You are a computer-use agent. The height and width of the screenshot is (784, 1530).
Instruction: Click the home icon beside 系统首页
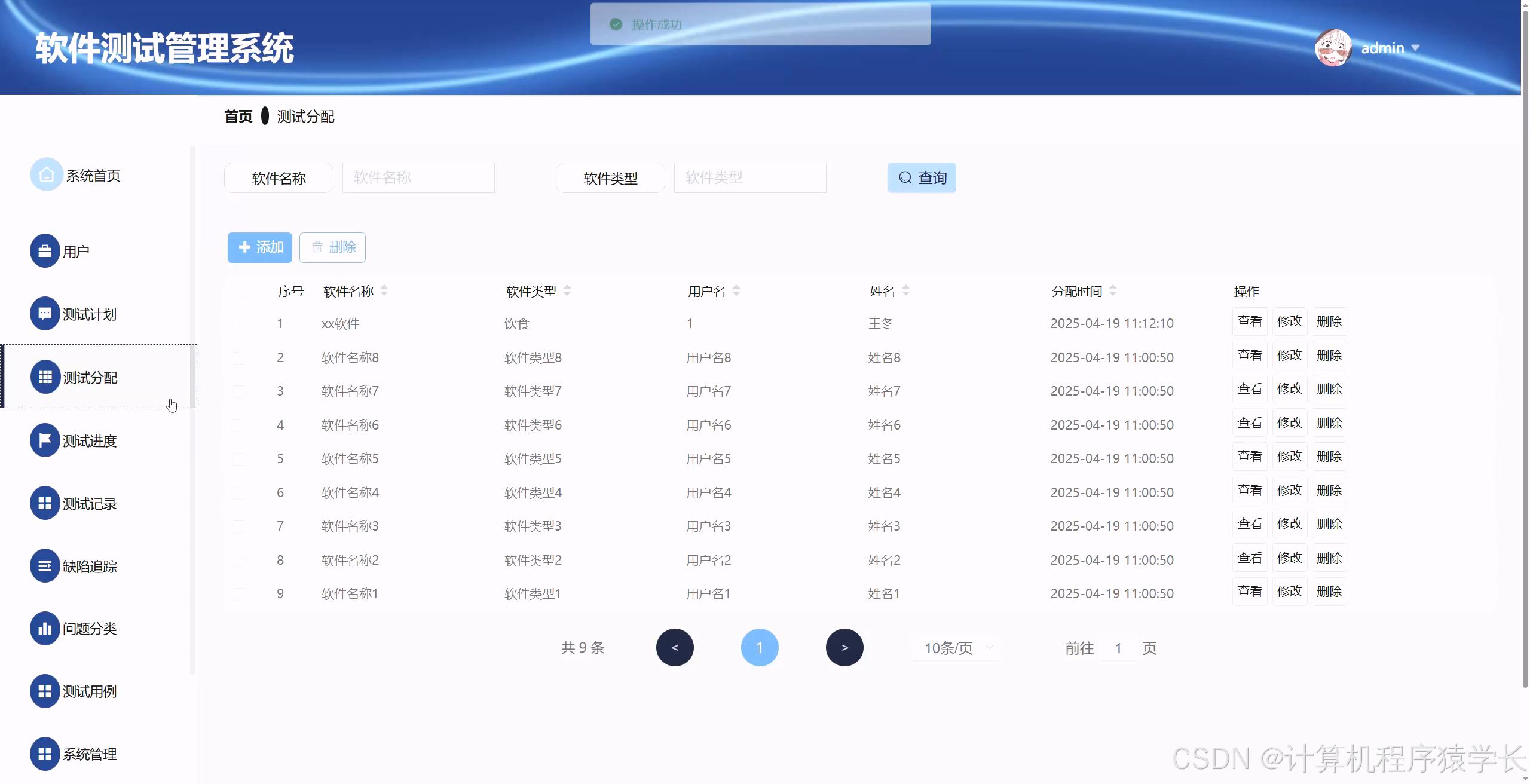[x=46, y=174]
